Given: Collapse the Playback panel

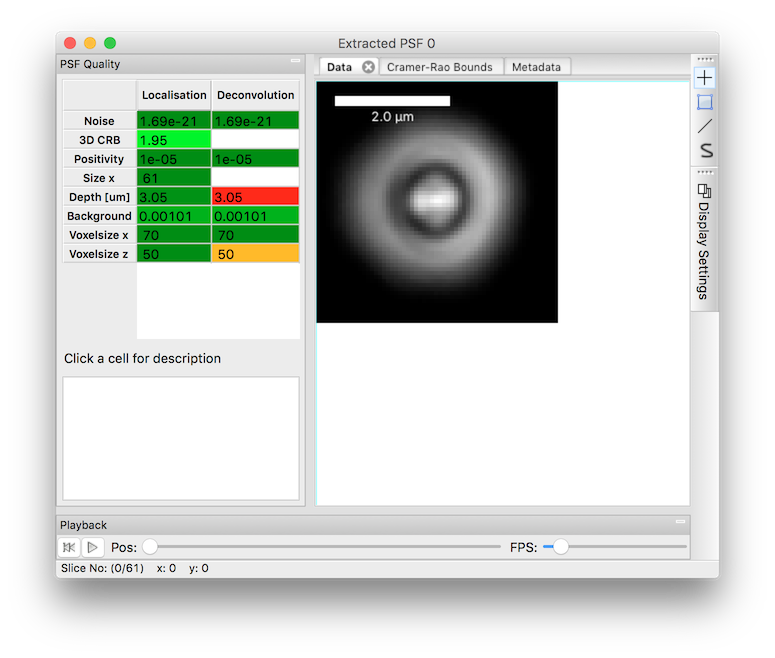Looking at the screenshot, I should (x=680, y=522).
